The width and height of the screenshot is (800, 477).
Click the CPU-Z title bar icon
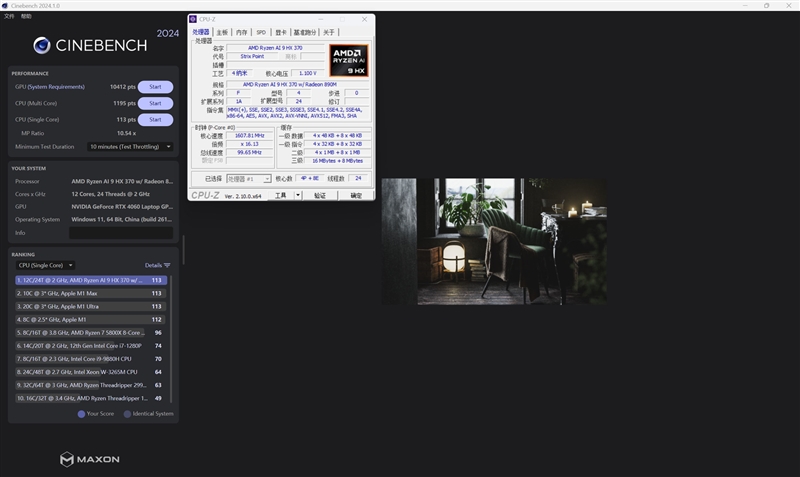pyautogui.click(x=193, y=19)
